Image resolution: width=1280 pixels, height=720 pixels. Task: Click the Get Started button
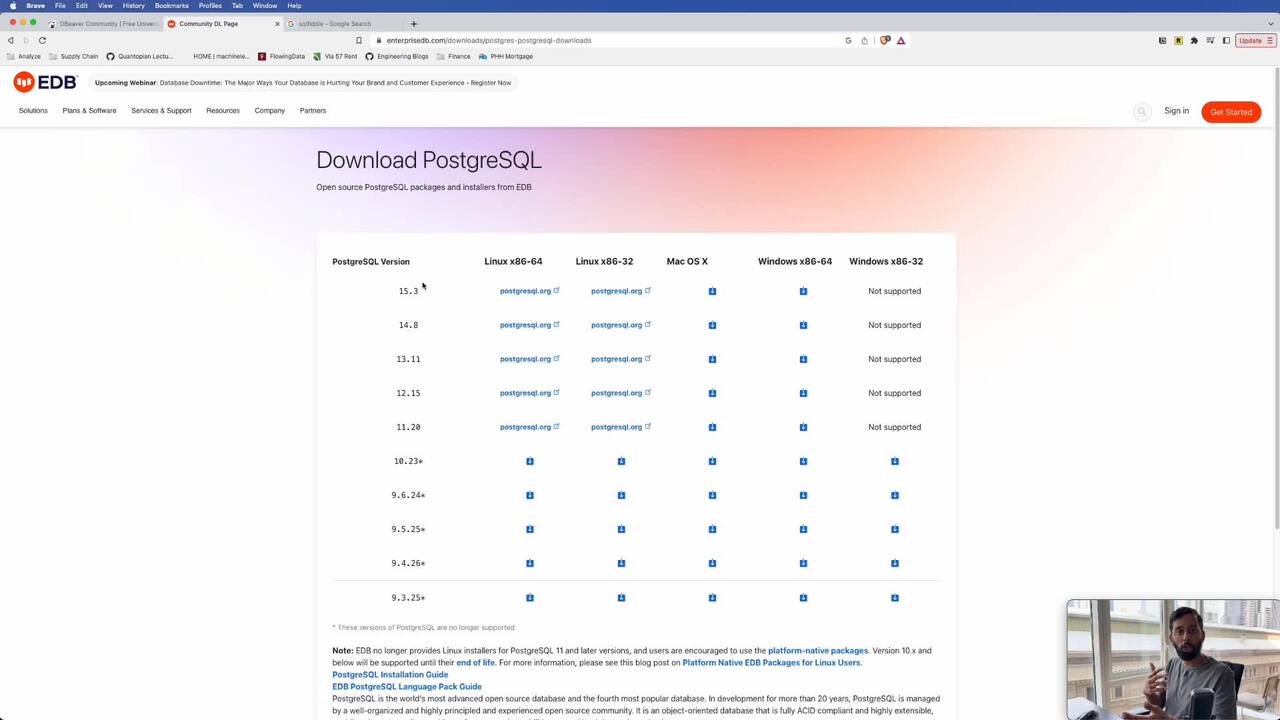tap(1231, 112)
